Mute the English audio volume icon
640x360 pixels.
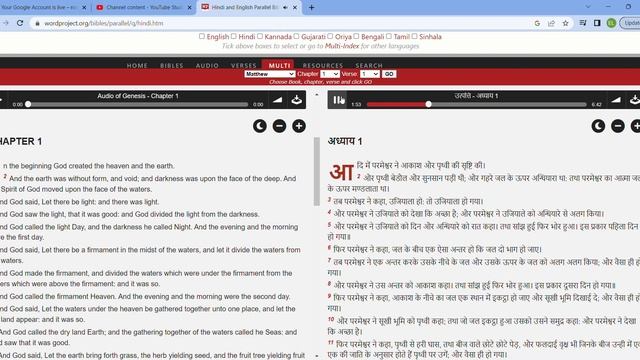coord(277,100)
